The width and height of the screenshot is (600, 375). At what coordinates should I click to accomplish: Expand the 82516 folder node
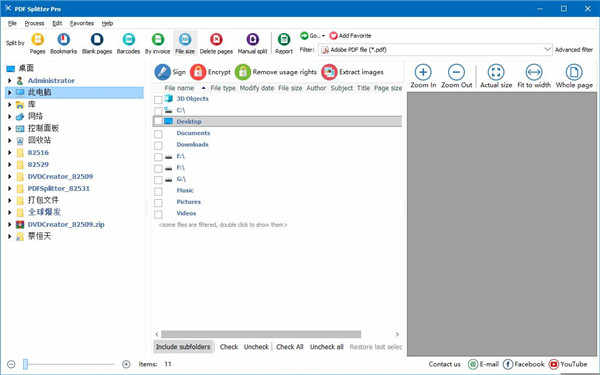click(x=10, y=153)
